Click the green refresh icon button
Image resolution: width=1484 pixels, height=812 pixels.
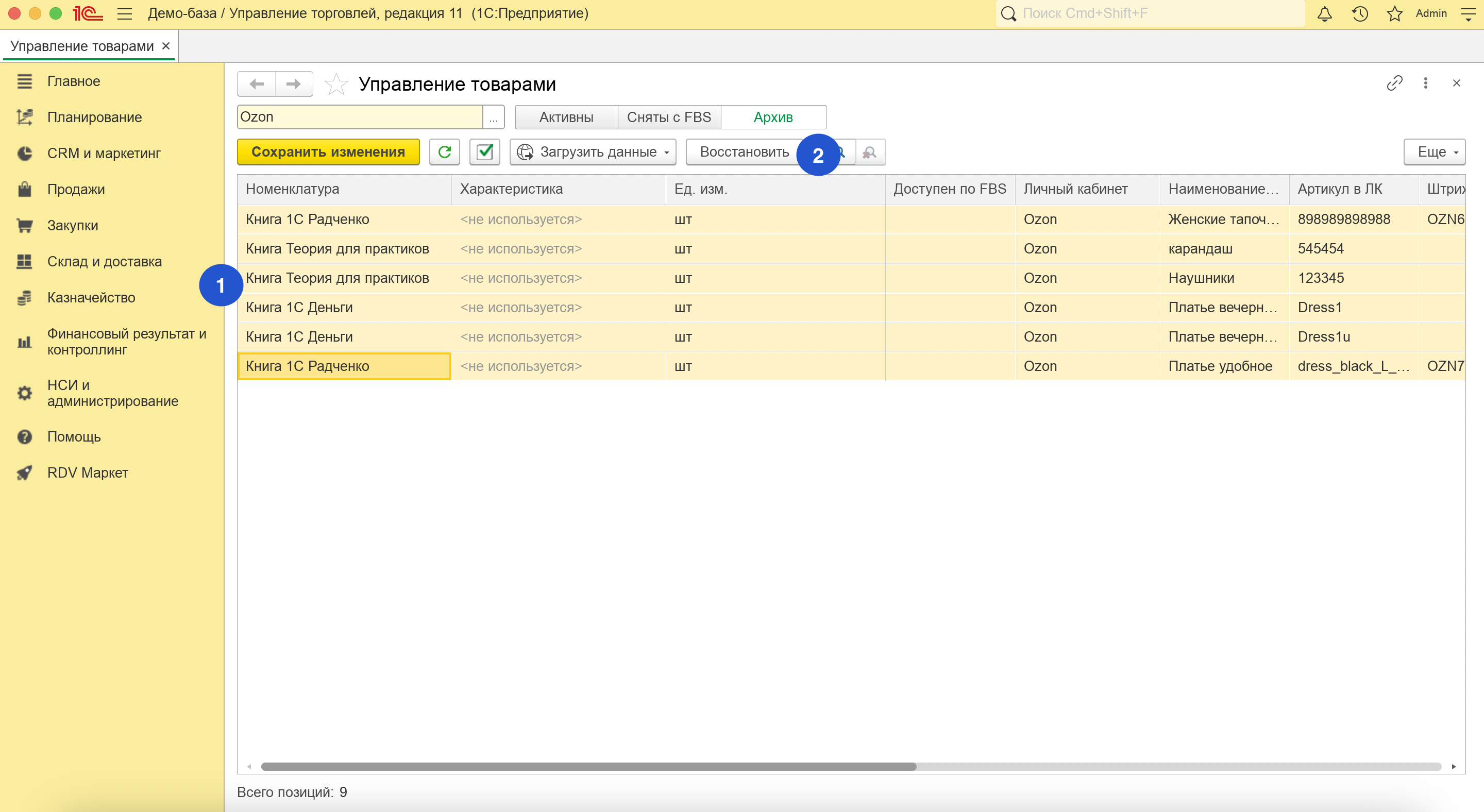click(444, 152)
